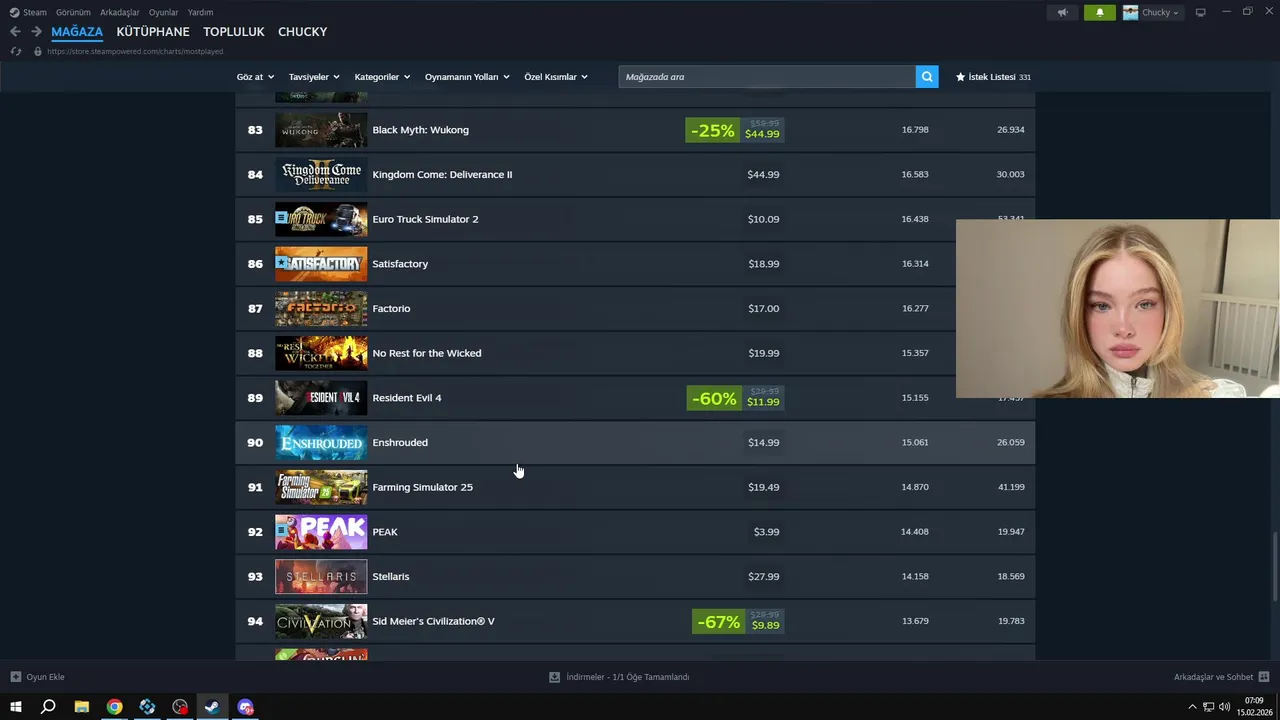Viewport: 1280px width, 720px height.
Task: Switch to the KÜTÜPHANE tab
Action: coord(153,32)
